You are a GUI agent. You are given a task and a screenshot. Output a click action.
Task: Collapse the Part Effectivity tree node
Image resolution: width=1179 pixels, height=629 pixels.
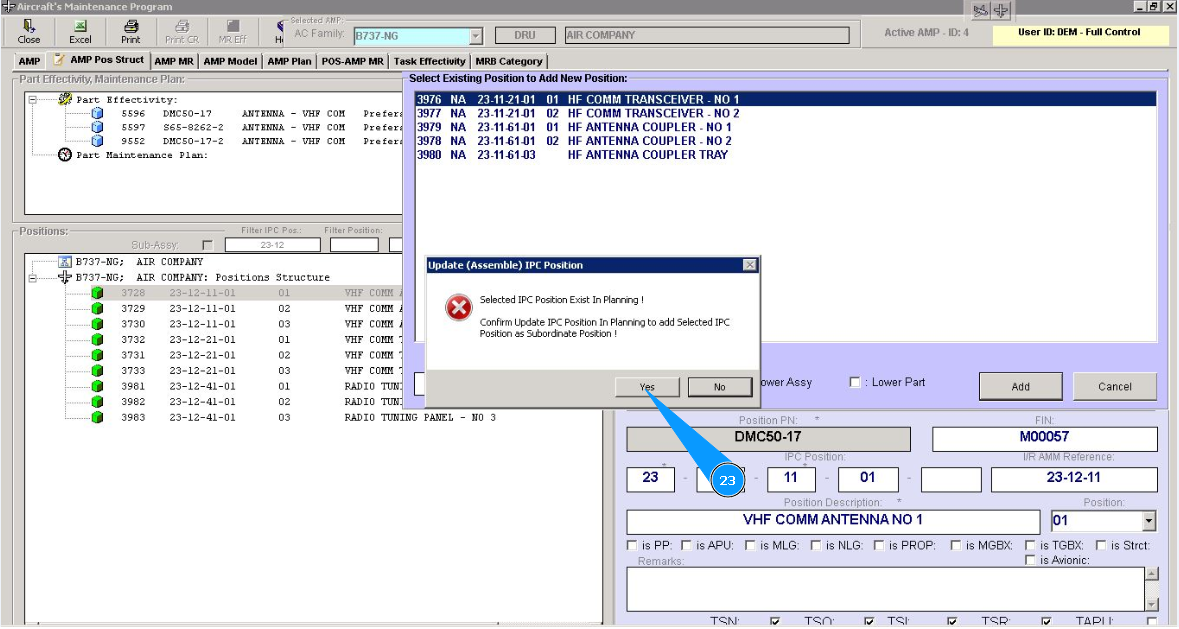[x=33, y=100]
